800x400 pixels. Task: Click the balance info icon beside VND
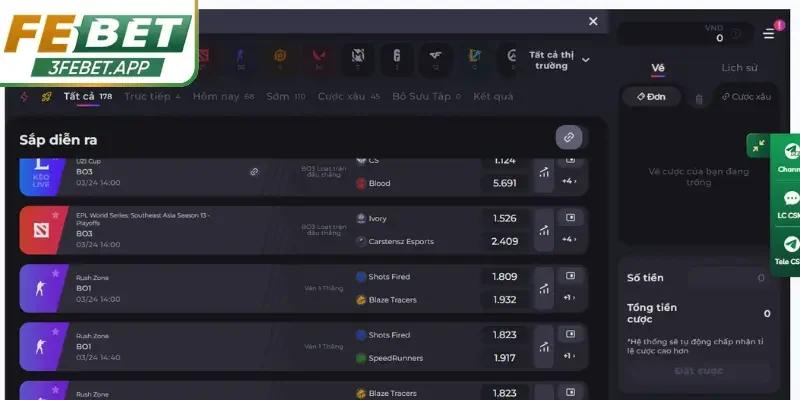[x=736, y=34]
